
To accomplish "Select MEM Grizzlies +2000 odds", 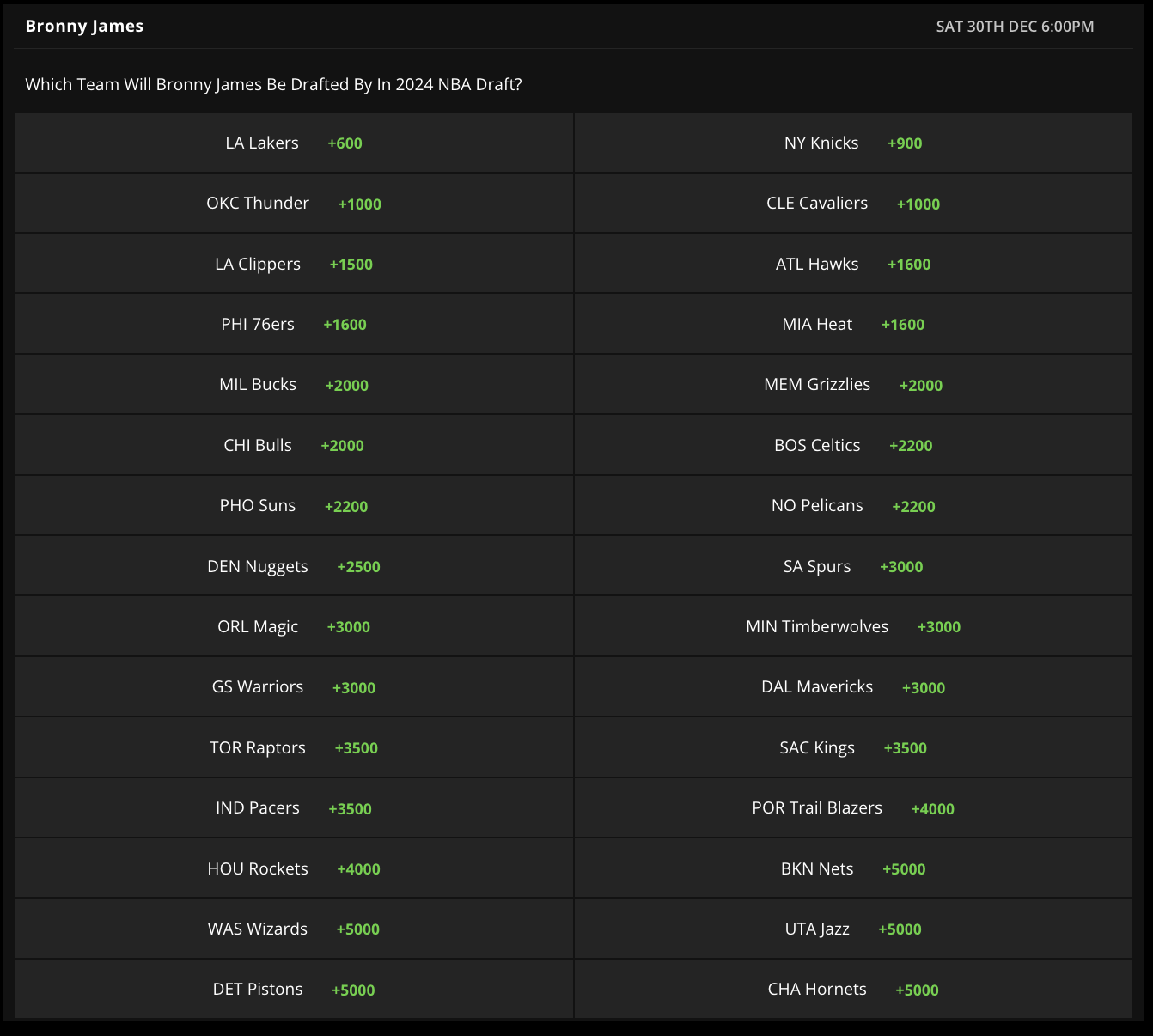I will 853,385.
